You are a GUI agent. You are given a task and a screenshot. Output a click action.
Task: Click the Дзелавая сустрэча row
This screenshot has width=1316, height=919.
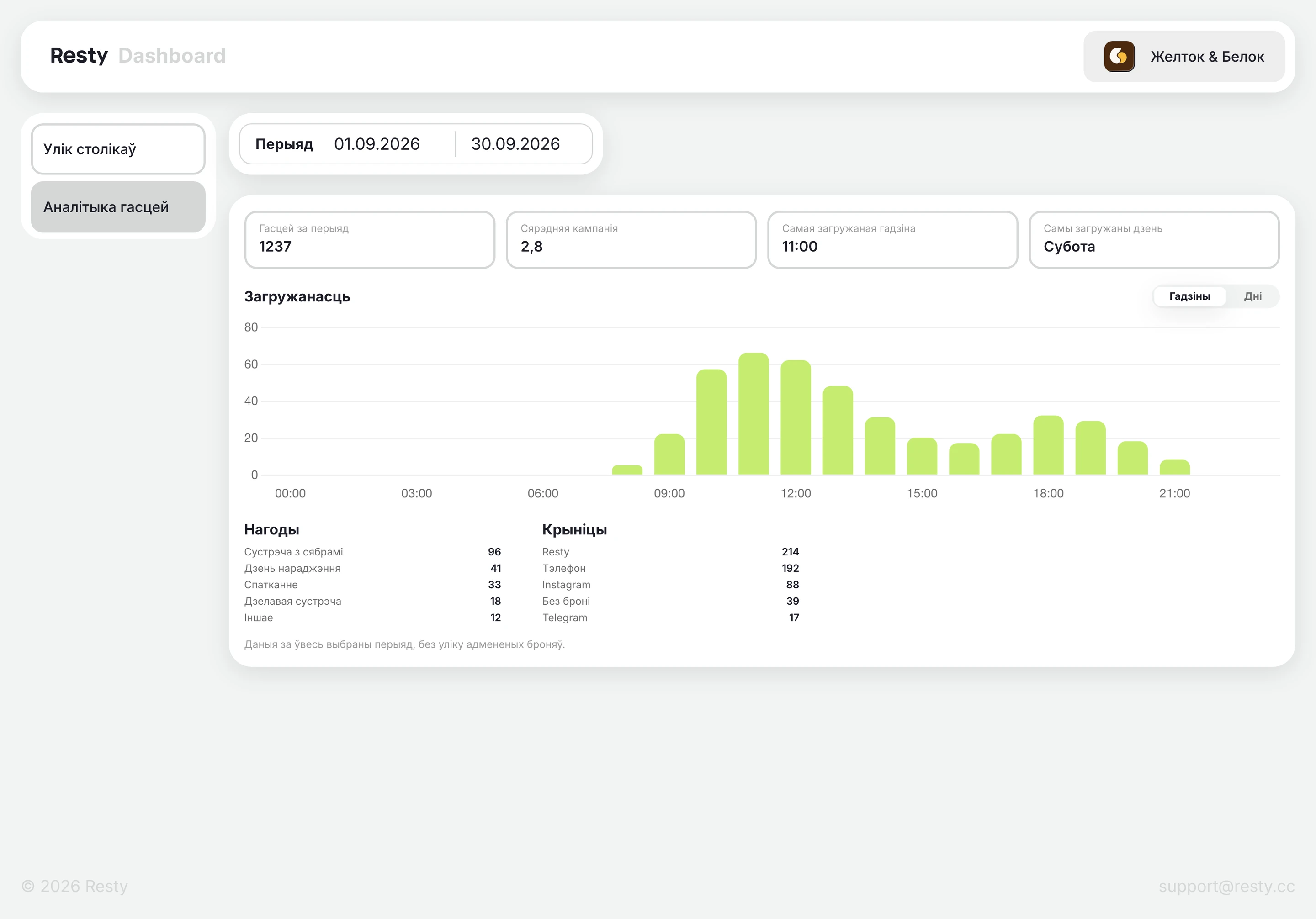click(x=372, y=601)
